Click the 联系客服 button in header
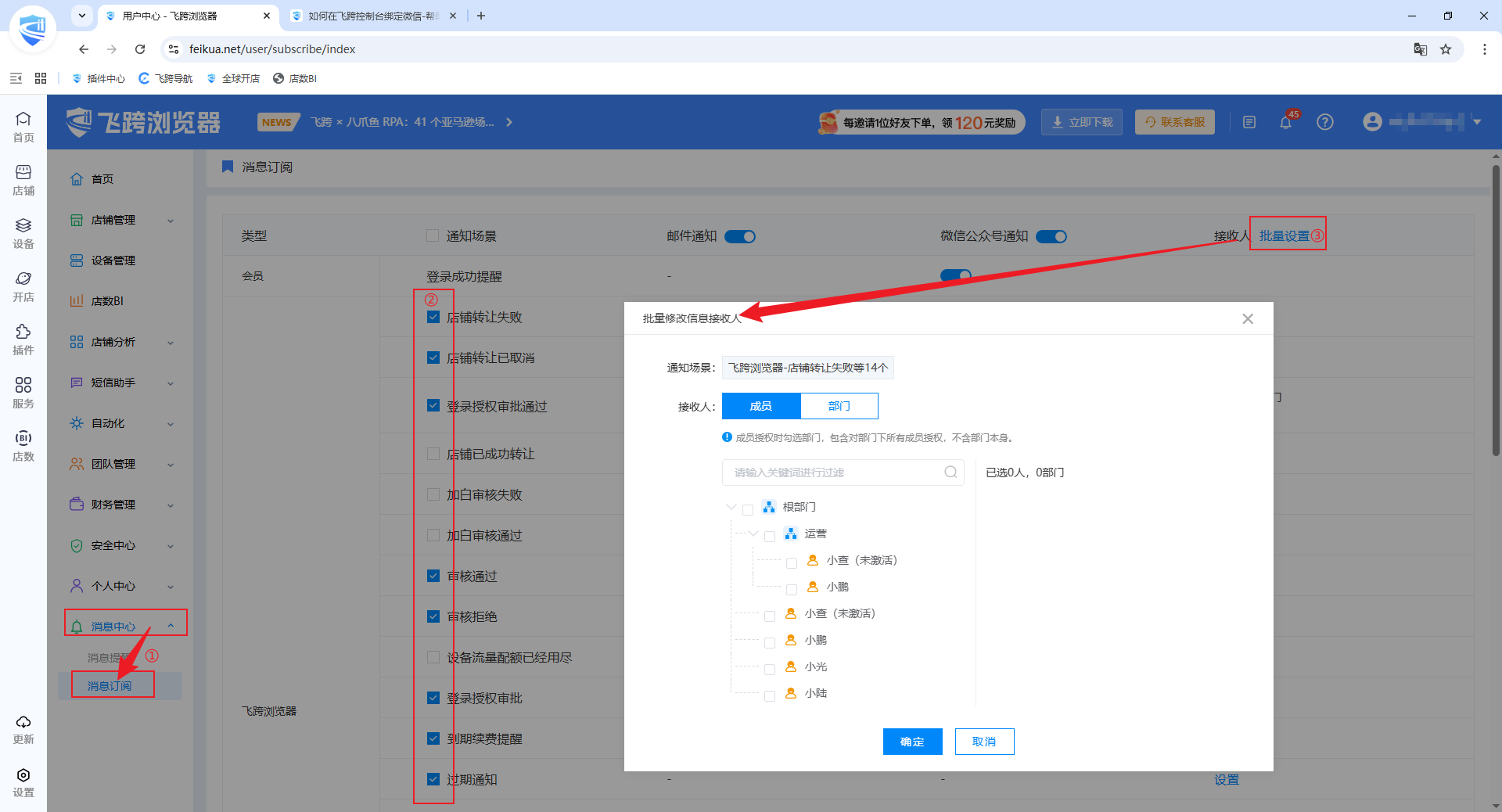Image resolution: width=1502 pixels, height=812 pixels. tap(1175, 122)
